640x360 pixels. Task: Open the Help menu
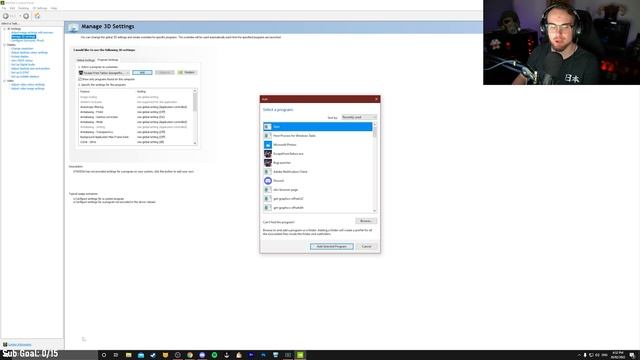[x=54, y=8]
